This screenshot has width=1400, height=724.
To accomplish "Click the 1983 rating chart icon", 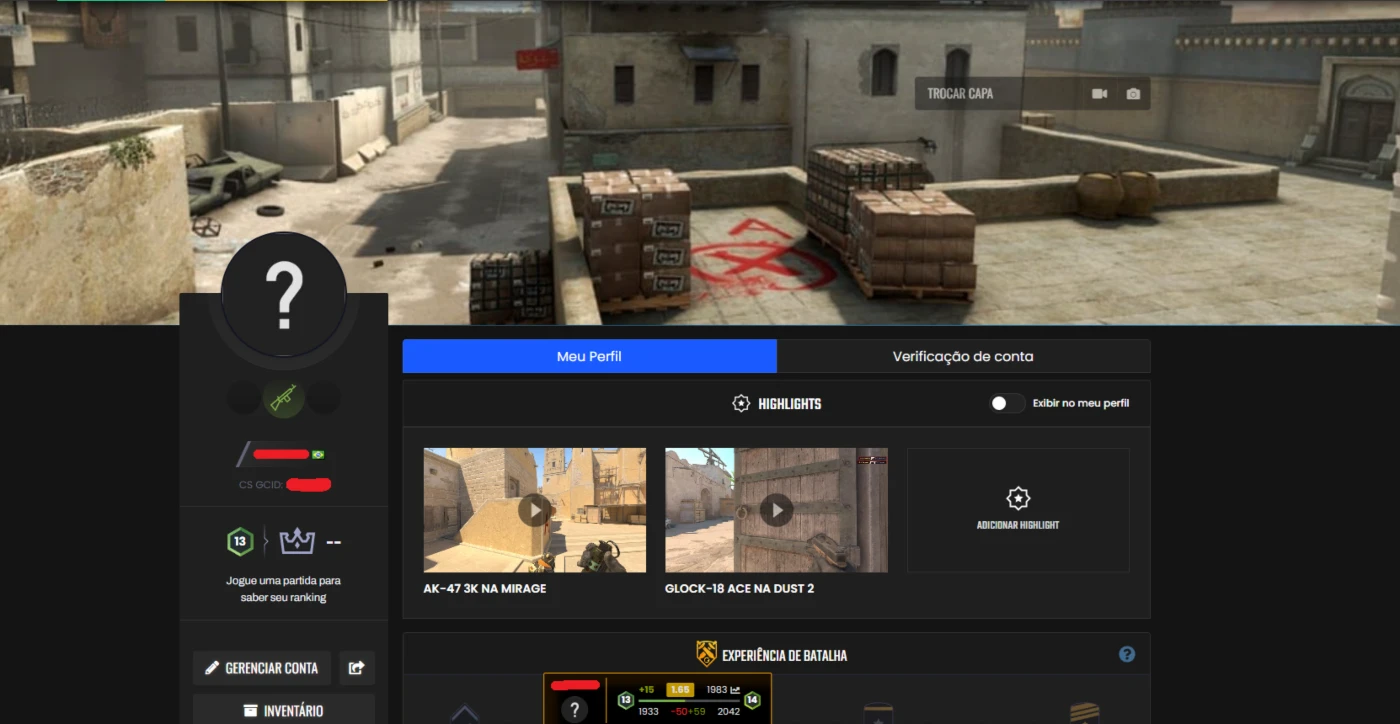I will (735, 690).
